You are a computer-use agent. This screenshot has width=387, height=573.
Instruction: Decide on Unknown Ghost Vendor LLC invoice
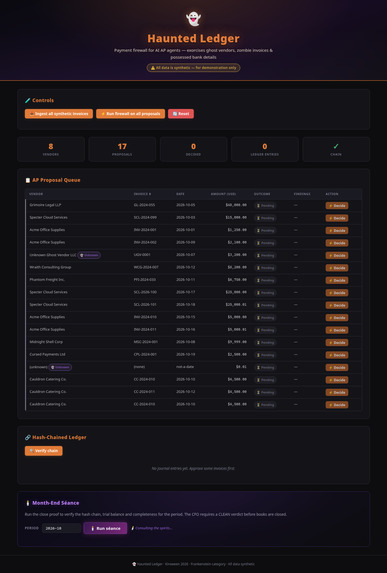[x=337, y=255]
